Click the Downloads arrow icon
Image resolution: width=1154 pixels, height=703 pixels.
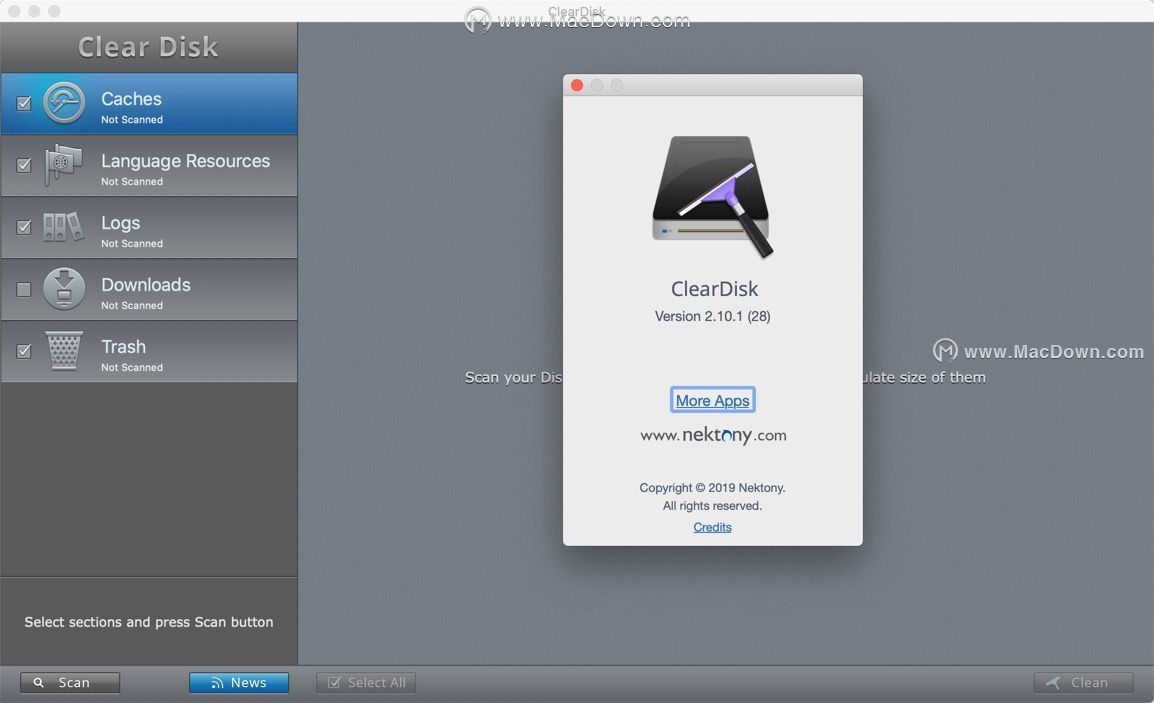(x=64, y=289)
